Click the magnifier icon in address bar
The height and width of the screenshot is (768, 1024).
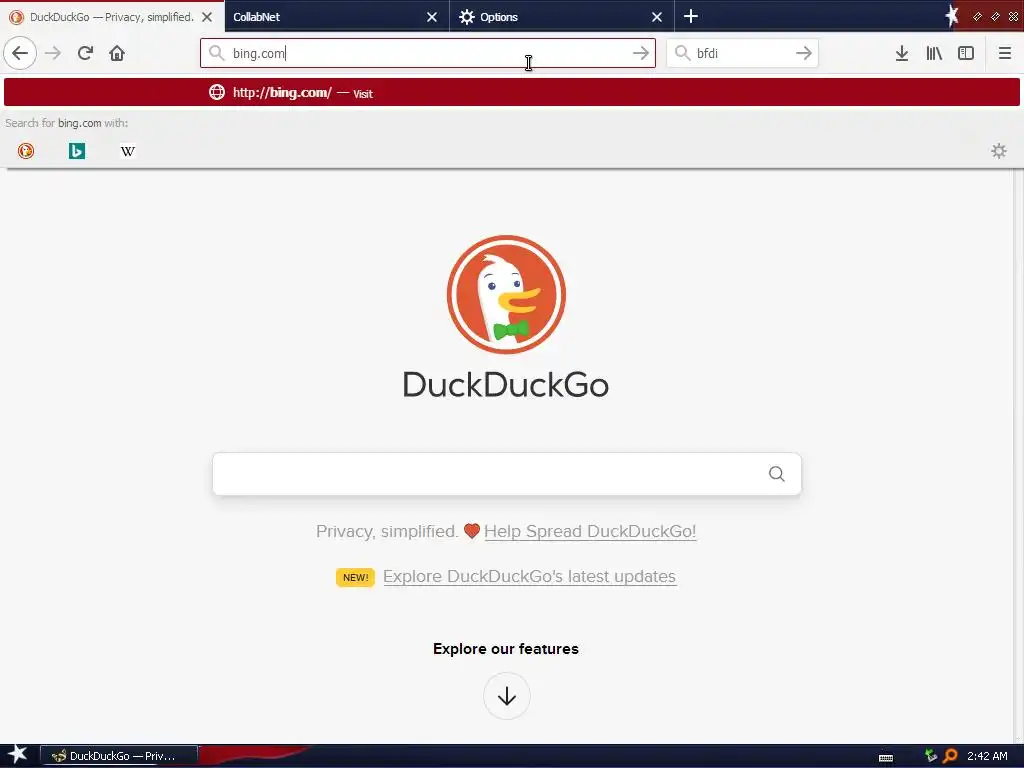click(x=216, y=53)
